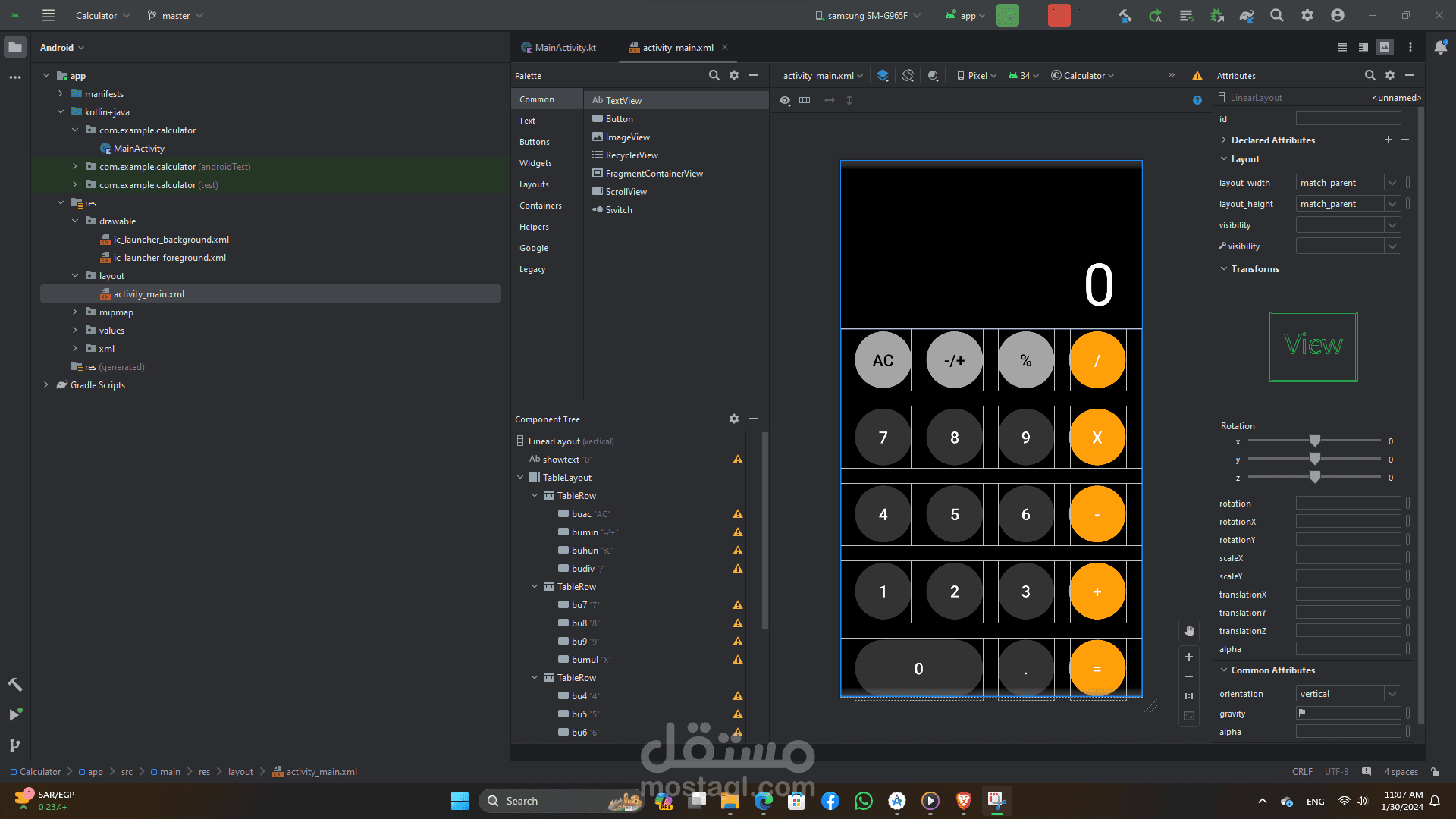Open the Project tool window folder icon
This screenshot has height=819, width=1456.
pyautogui.click(x=15, y=47)
